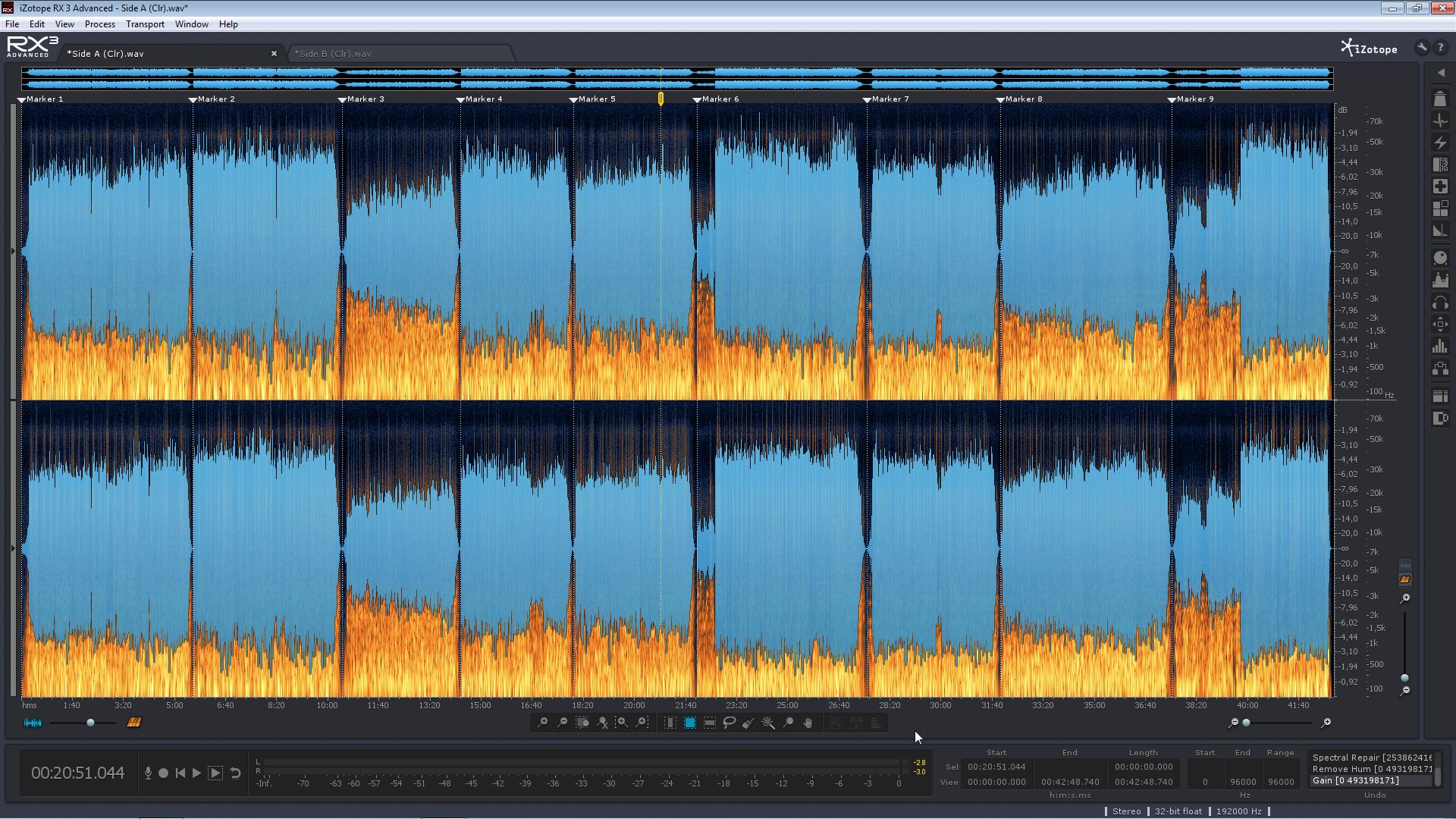Select the brush selection tool
This screenshot has height=819, width=1456.
[748, 723]
